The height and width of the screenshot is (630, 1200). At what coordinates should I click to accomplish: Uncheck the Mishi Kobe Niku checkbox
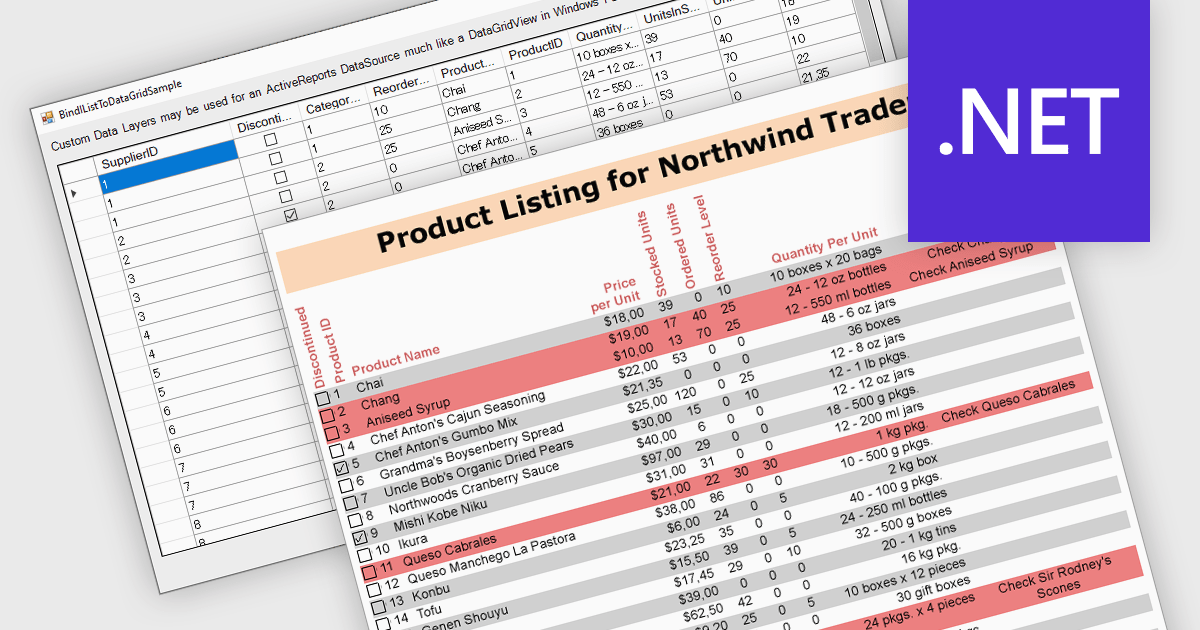coord(361,538)
